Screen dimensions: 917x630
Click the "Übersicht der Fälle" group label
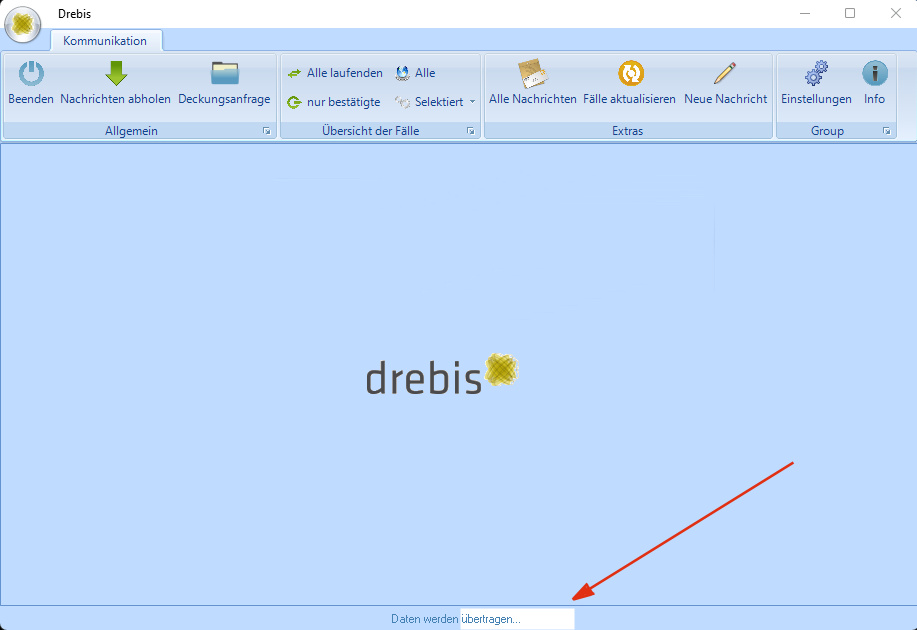pos(371,131)
